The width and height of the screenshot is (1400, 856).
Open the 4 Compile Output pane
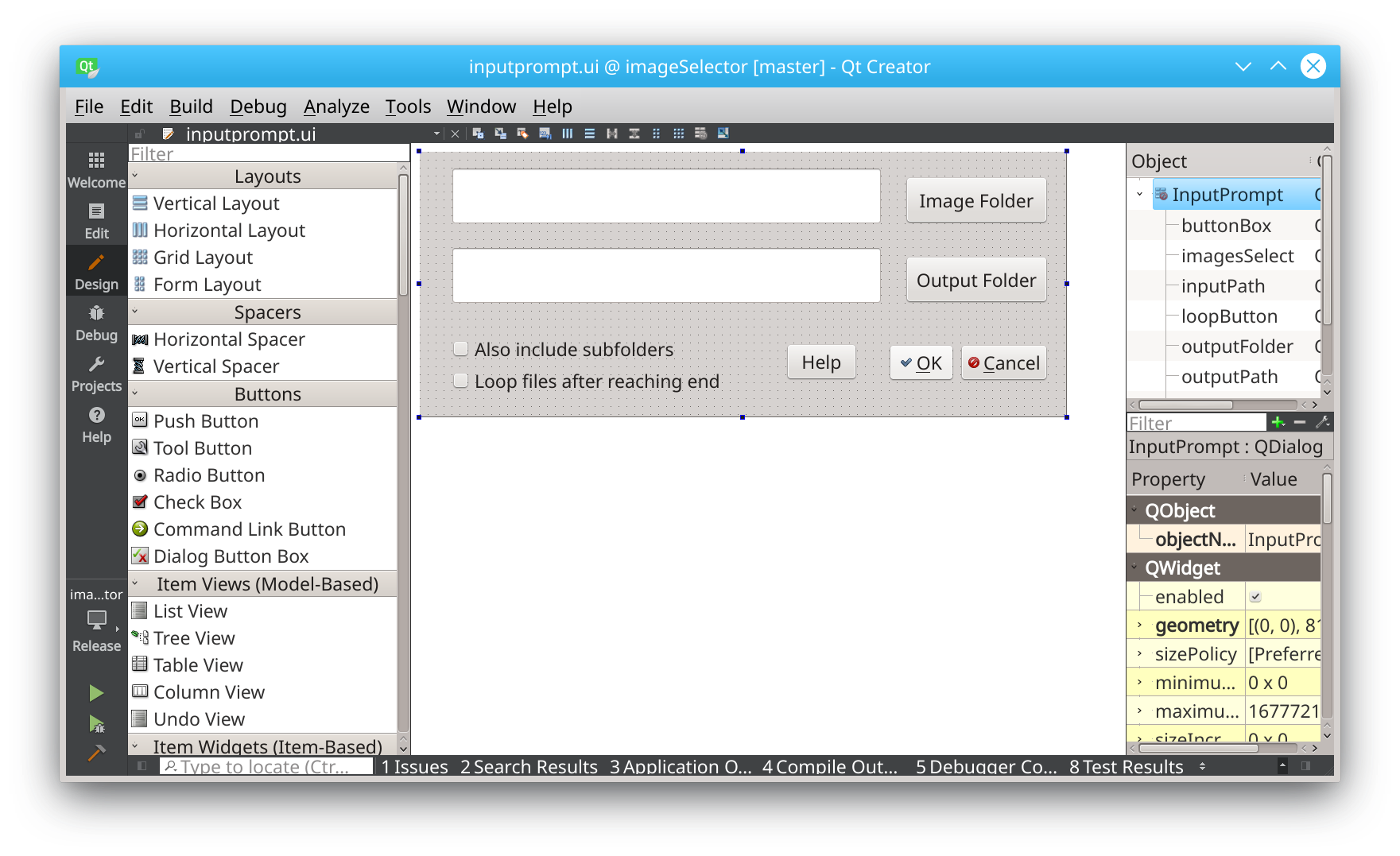click(829, 766)
